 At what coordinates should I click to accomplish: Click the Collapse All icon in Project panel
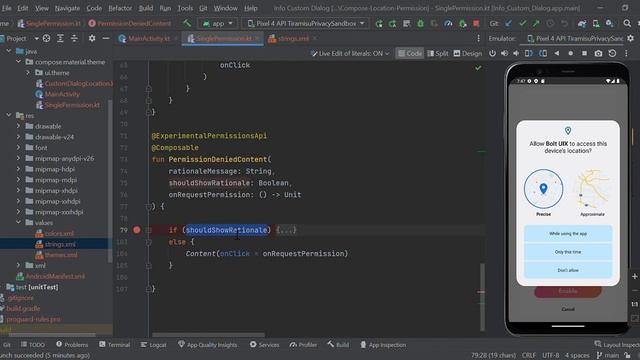coord(74,38)
